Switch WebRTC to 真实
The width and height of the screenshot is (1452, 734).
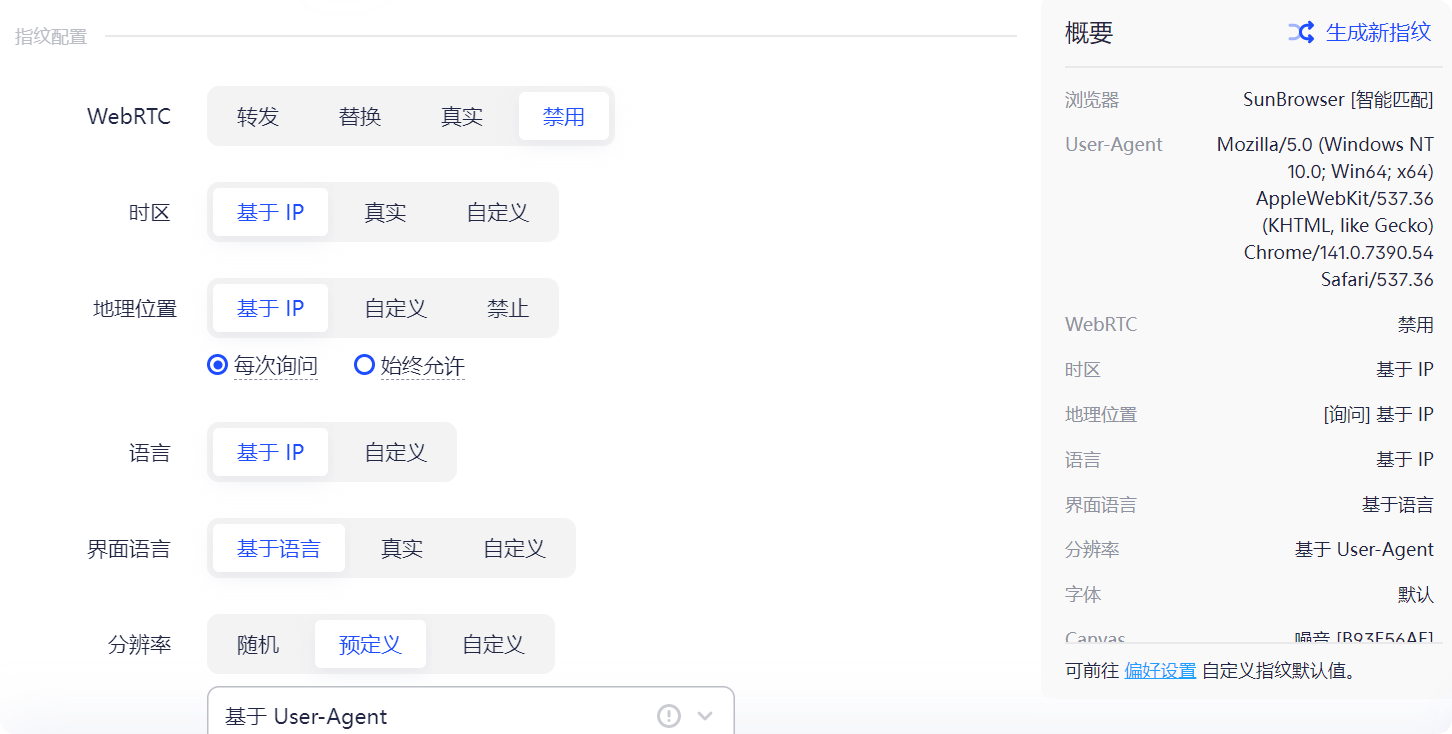pos(461,116)
